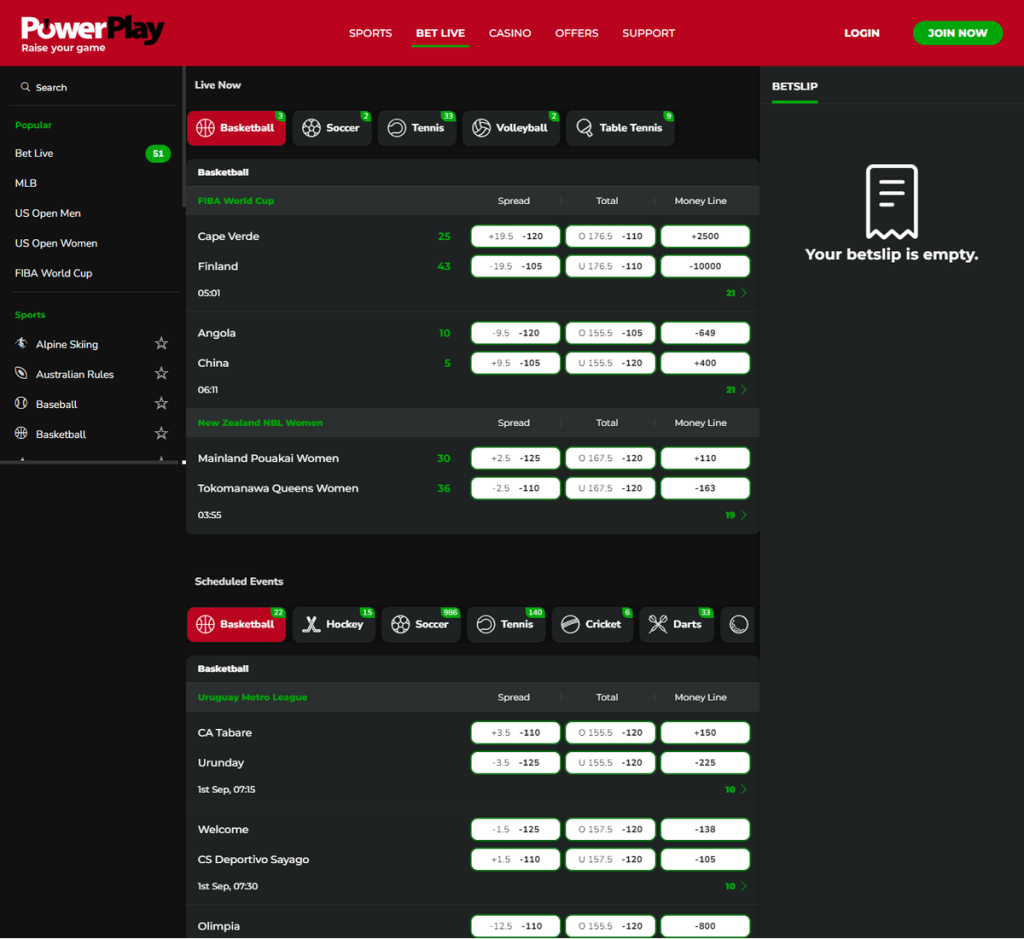Bet Tokomanawa Queens Women money line -163
Viewport: 1024px width, 939px height.
coord(705,488)
